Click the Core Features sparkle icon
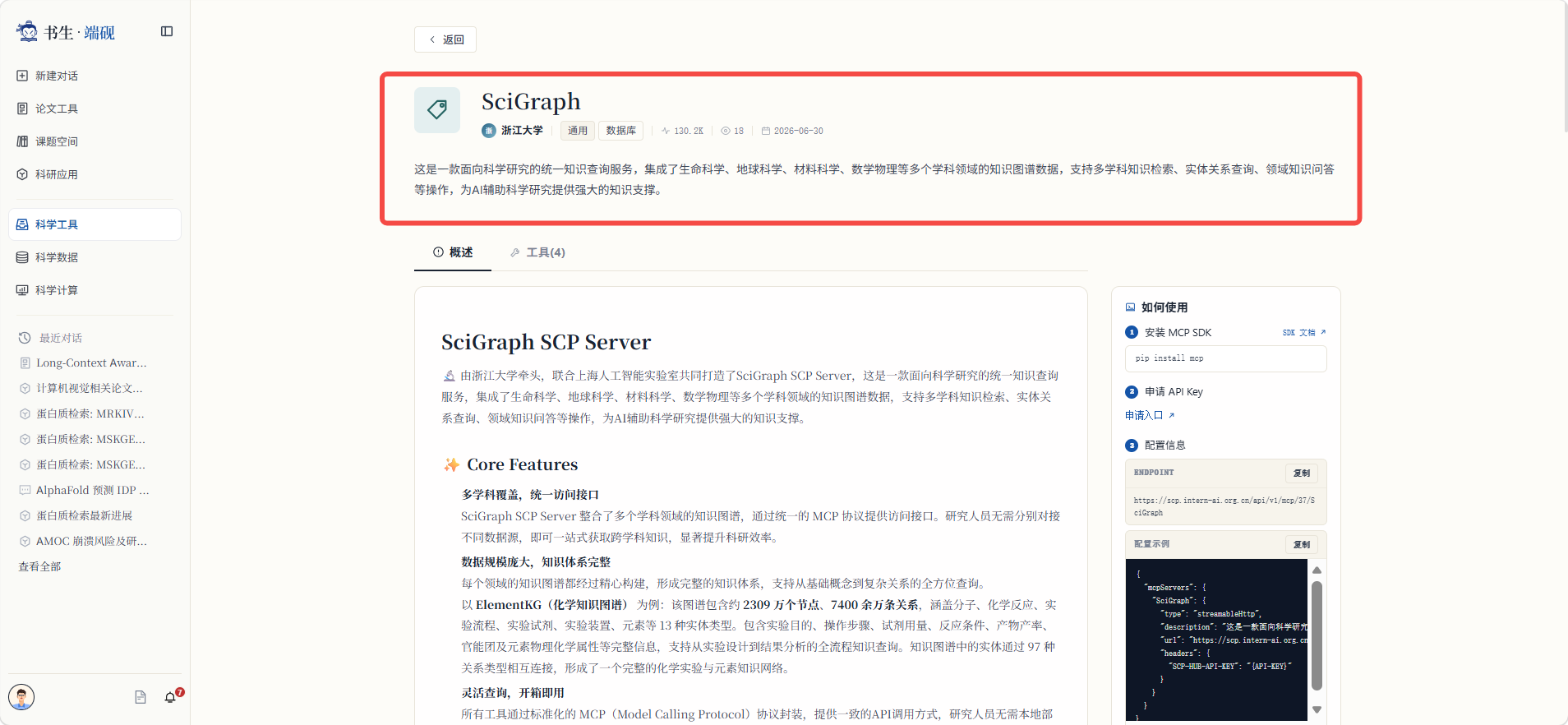The width and height of the screenshot is (1568, 725). click(451, 464)
